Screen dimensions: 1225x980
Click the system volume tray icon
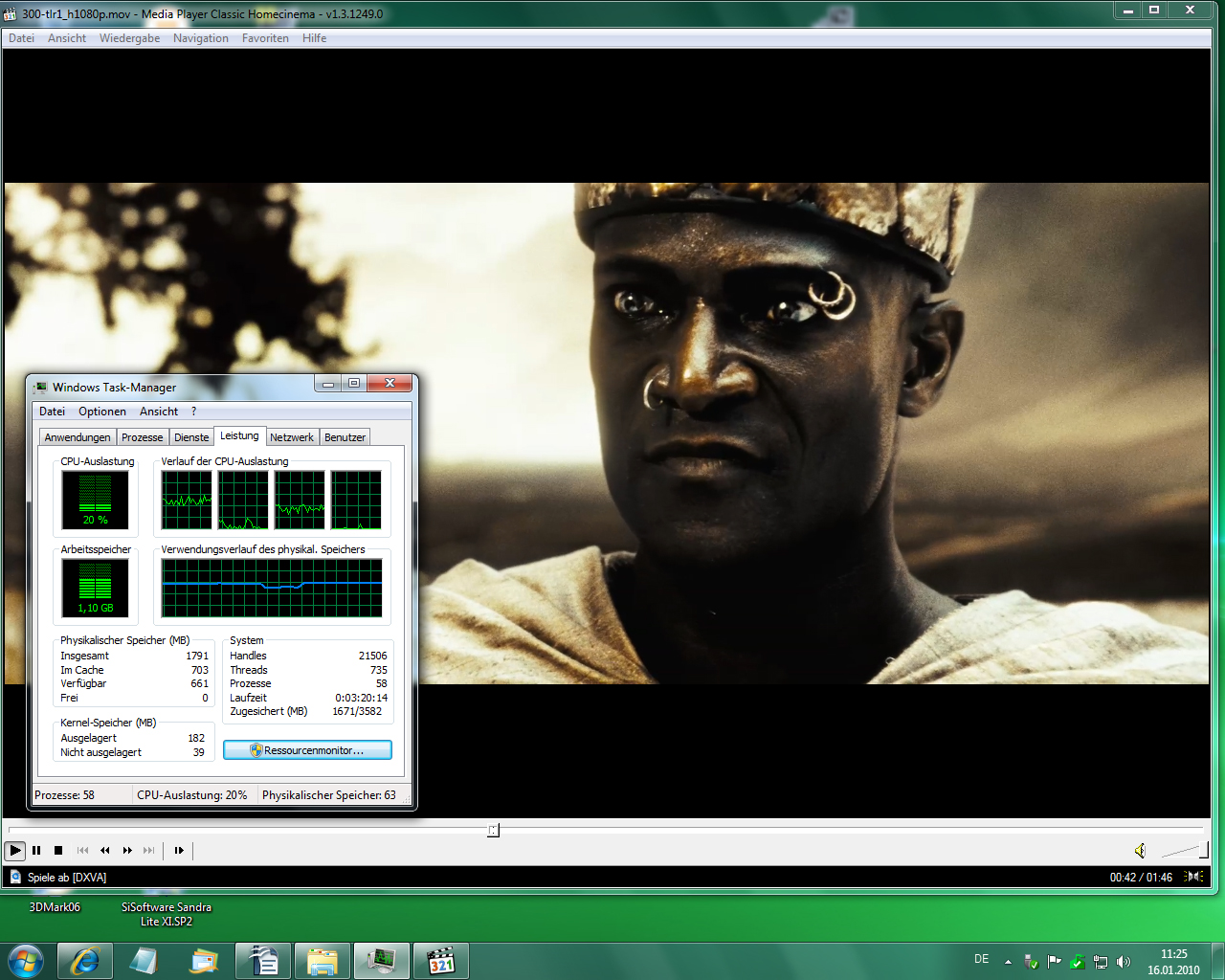pyautogui.click(x=1124, y=962)
